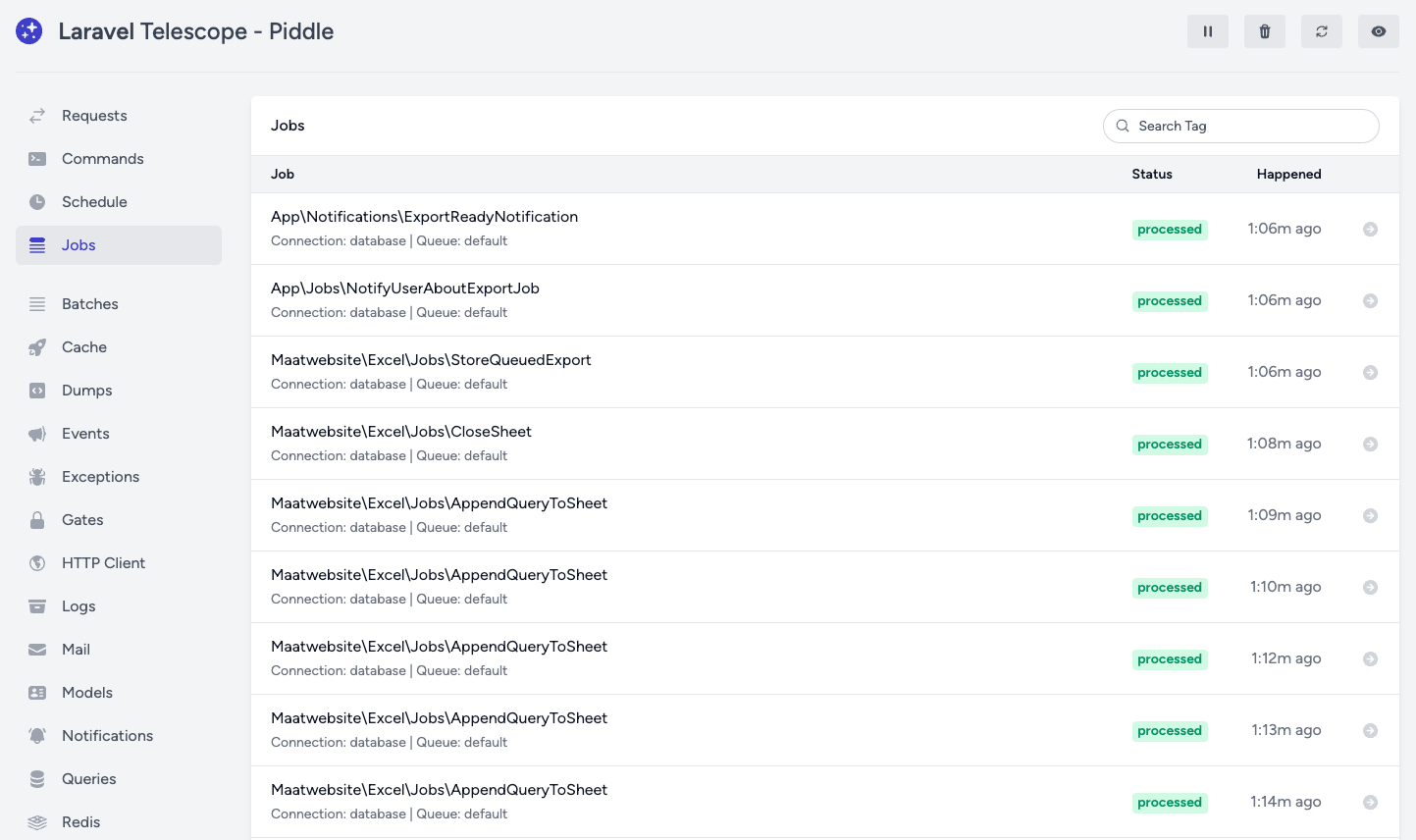1416x840 pixels.
Task: Open Cache in the sidebar
Action: pos(119,347)
